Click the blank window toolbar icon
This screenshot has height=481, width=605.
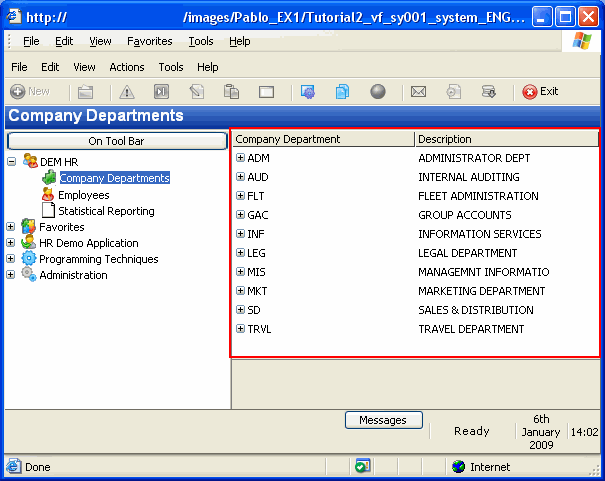(x=266, y=92)
